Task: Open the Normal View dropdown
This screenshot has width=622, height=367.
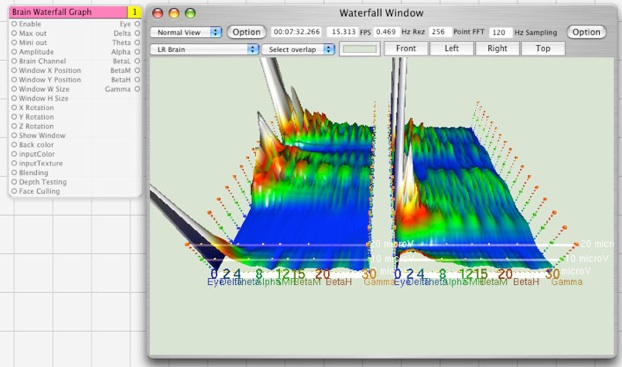Action: (186, 32)
